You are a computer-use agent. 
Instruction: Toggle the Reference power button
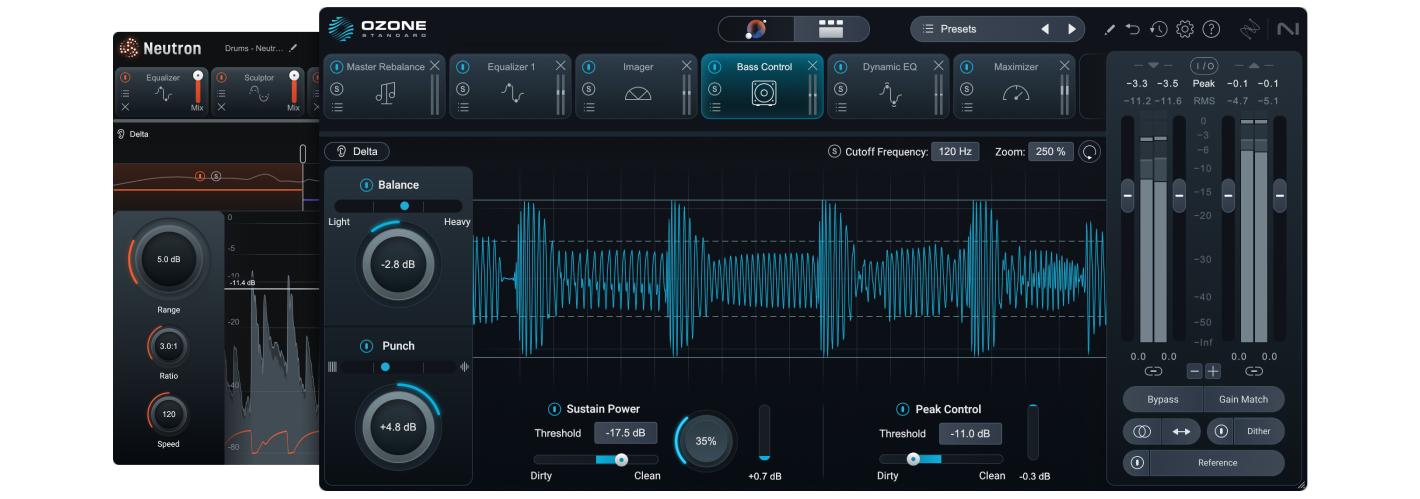point(1137,463)
